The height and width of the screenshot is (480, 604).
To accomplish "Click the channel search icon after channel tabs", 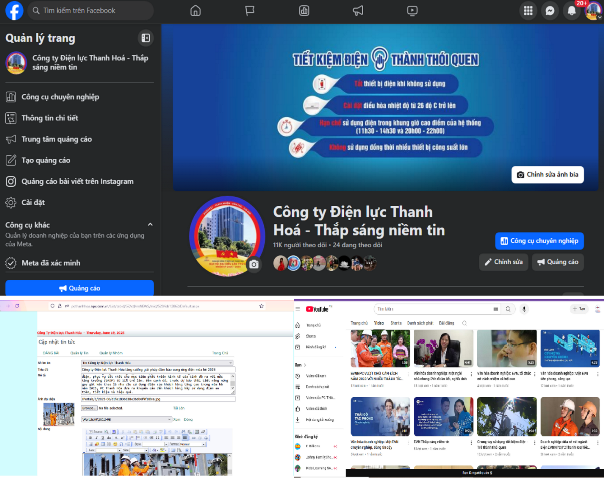I will pos(465,323).
